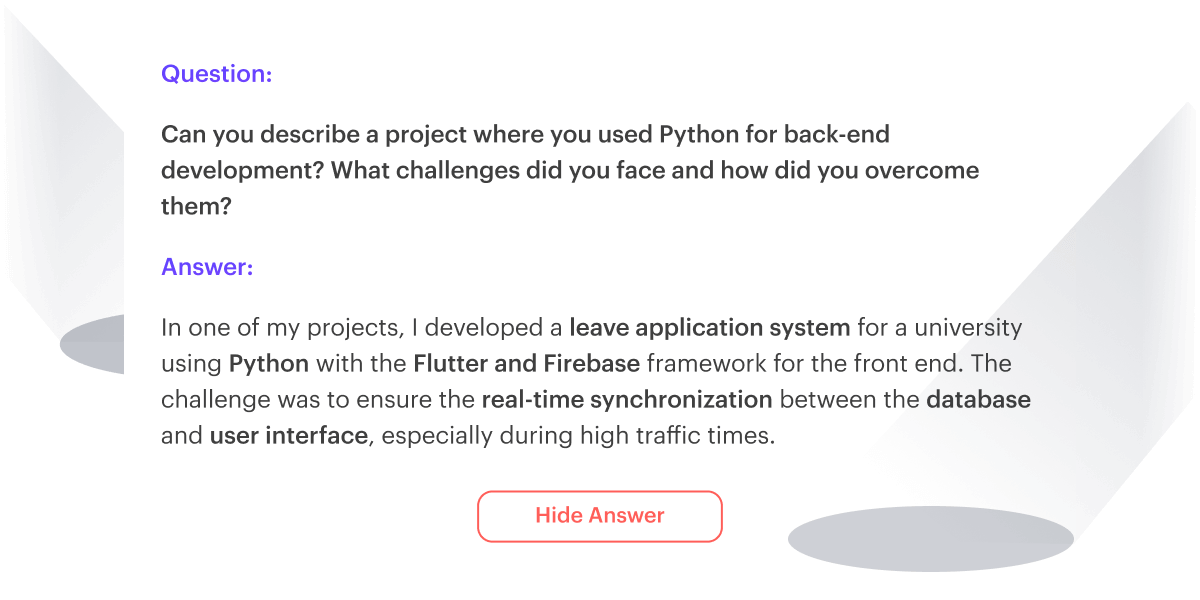Select the purple Answer label
The width and height of the screenshot is (1200, 600).
(x=206, y=267)
